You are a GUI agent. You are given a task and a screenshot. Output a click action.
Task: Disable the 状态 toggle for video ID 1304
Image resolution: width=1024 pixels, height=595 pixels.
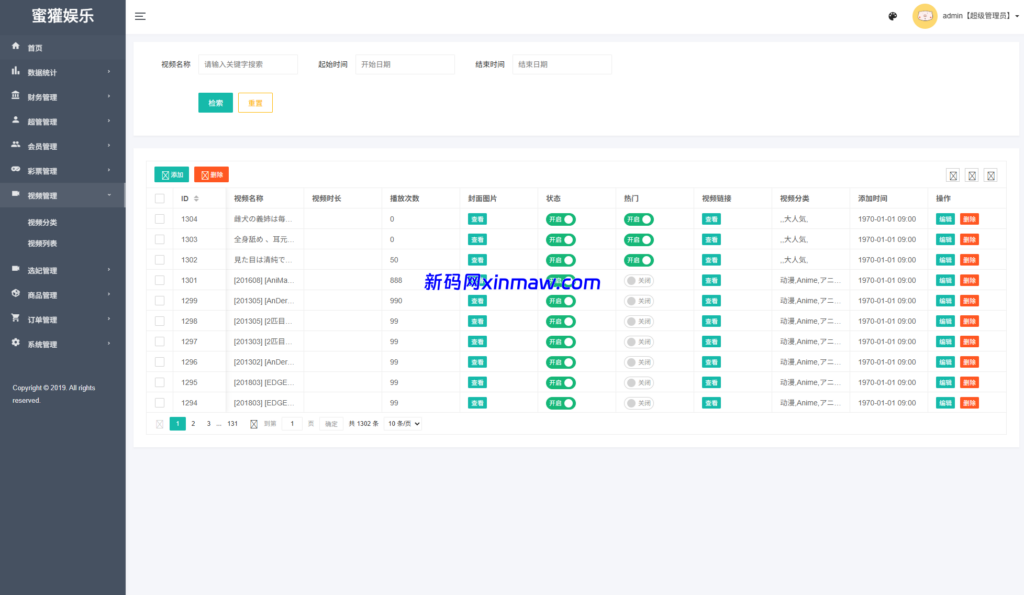click(x=562, y=219)
